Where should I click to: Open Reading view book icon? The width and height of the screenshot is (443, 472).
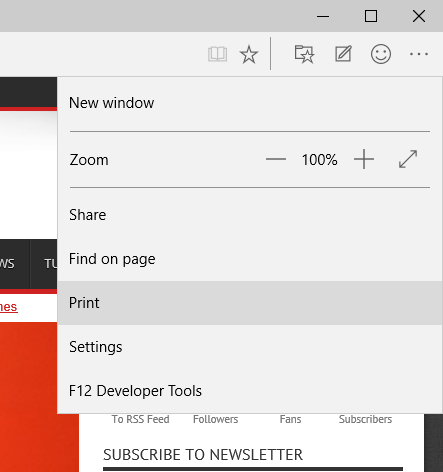pos(217,54)
